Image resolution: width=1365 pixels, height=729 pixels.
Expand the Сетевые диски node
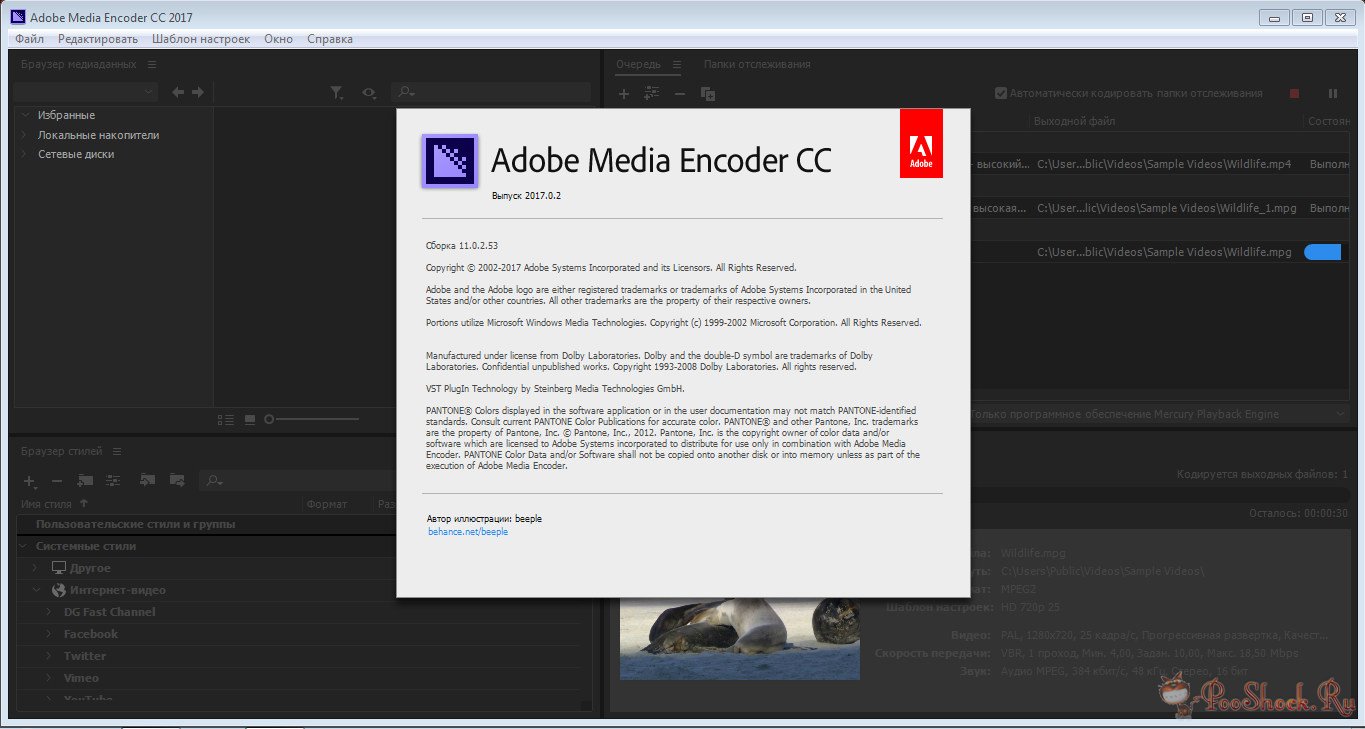24,155
